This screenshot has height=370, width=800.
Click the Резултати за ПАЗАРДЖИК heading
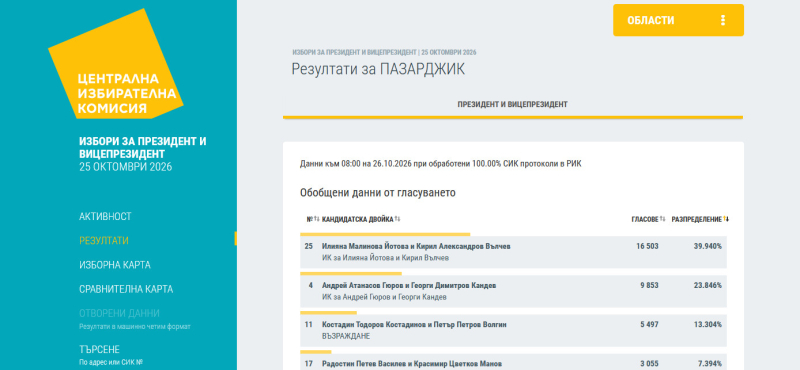(x=378, y=69)
